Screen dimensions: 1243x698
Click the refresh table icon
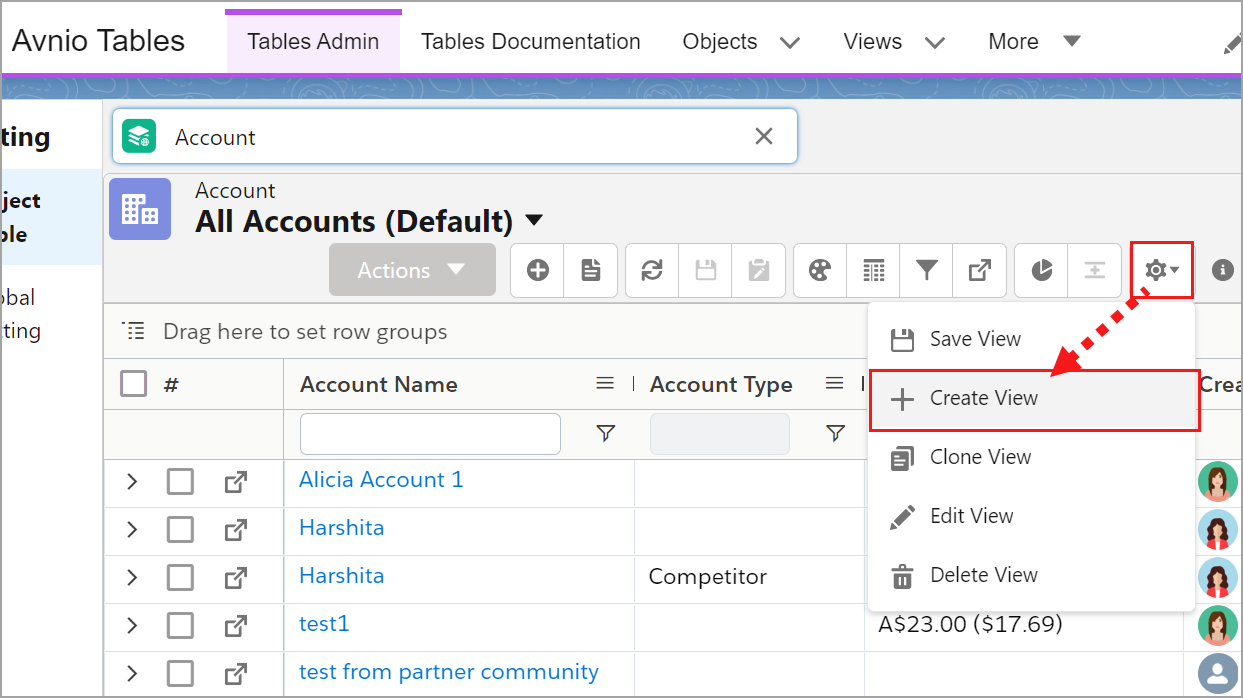pyautogui.click(x=652, y=270)
